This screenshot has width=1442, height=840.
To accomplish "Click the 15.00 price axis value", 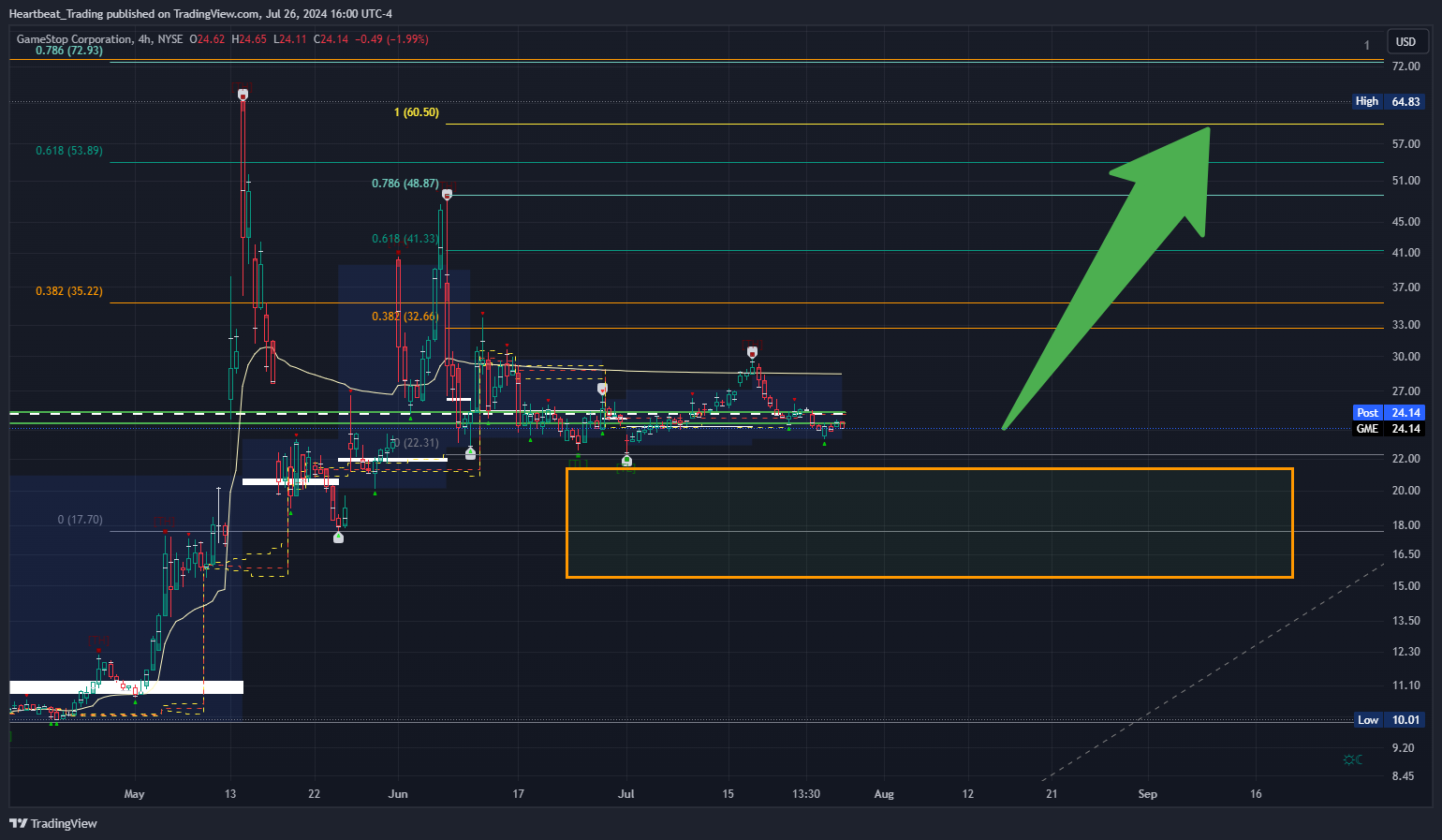I will [x=1406, y=586].
